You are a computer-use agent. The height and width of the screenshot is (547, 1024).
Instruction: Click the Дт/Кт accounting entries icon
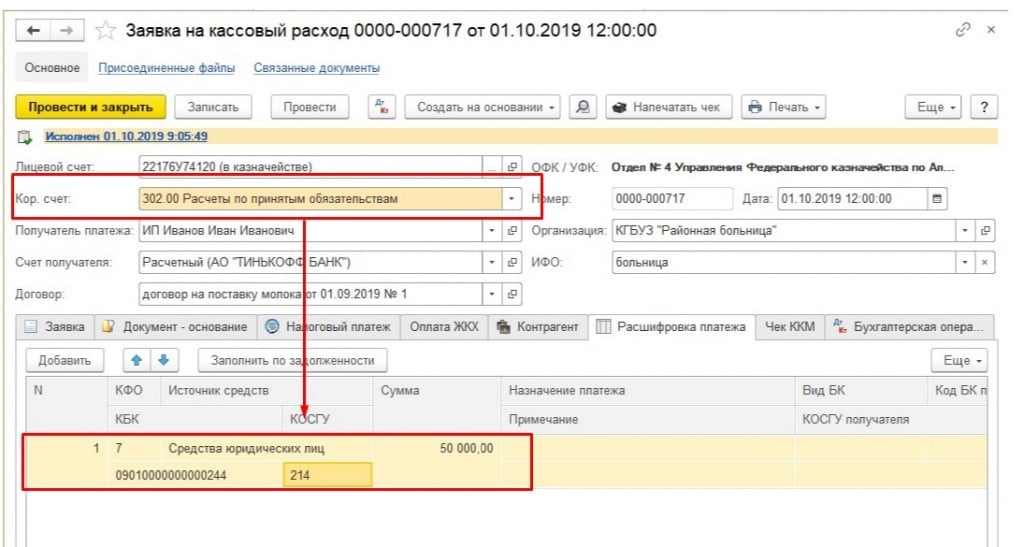pos(383,107)
